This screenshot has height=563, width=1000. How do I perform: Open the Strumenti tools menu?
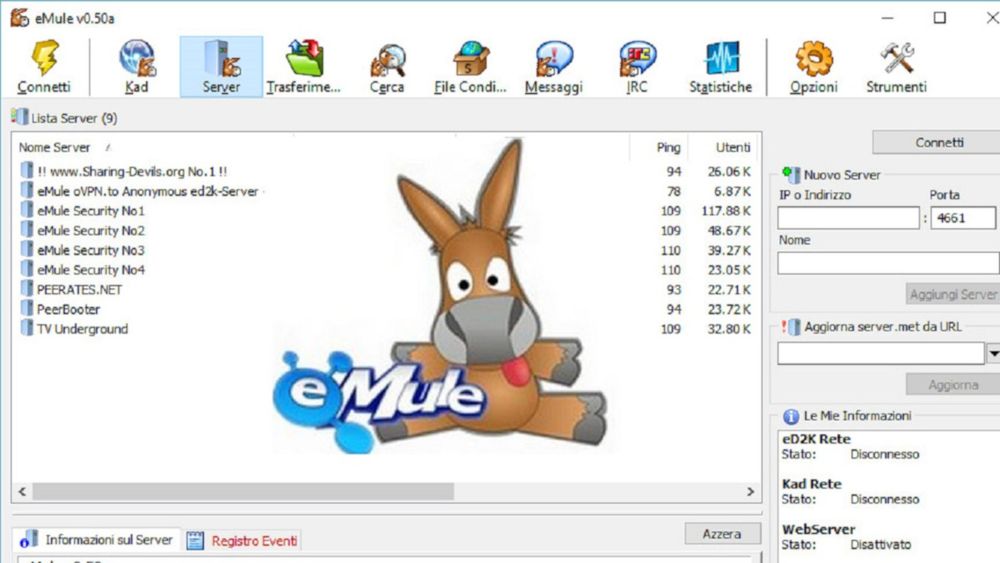[x=897, y=66]
